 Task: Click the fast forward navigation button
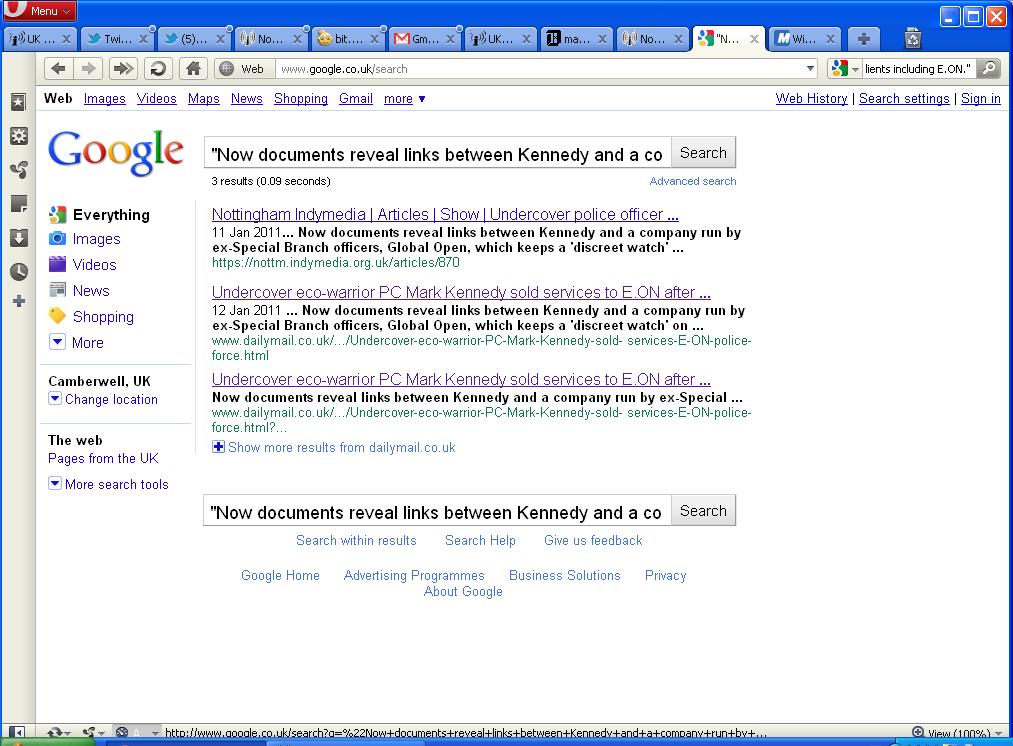coord(123,69)
